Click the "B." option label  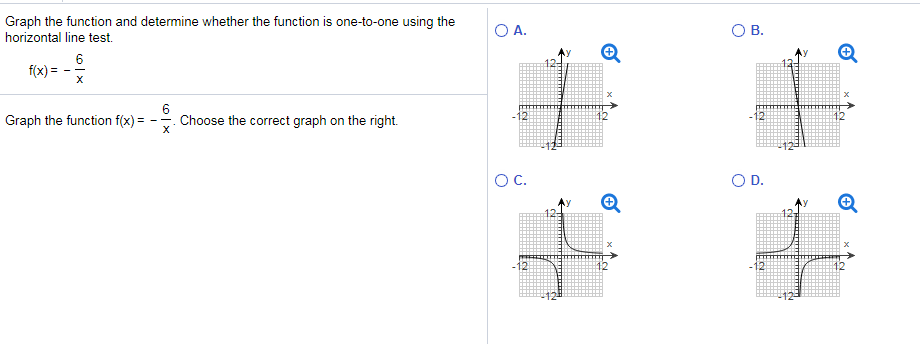coord(757,31)
